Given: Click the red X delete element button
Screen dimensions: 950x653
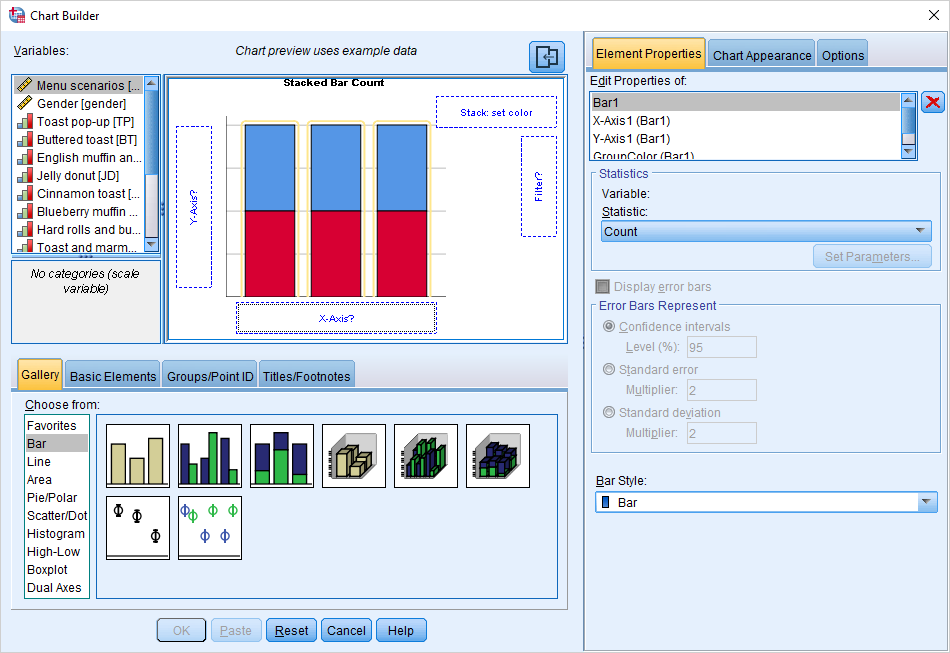Looking at the screenshot, I should (x=932, y=102).
